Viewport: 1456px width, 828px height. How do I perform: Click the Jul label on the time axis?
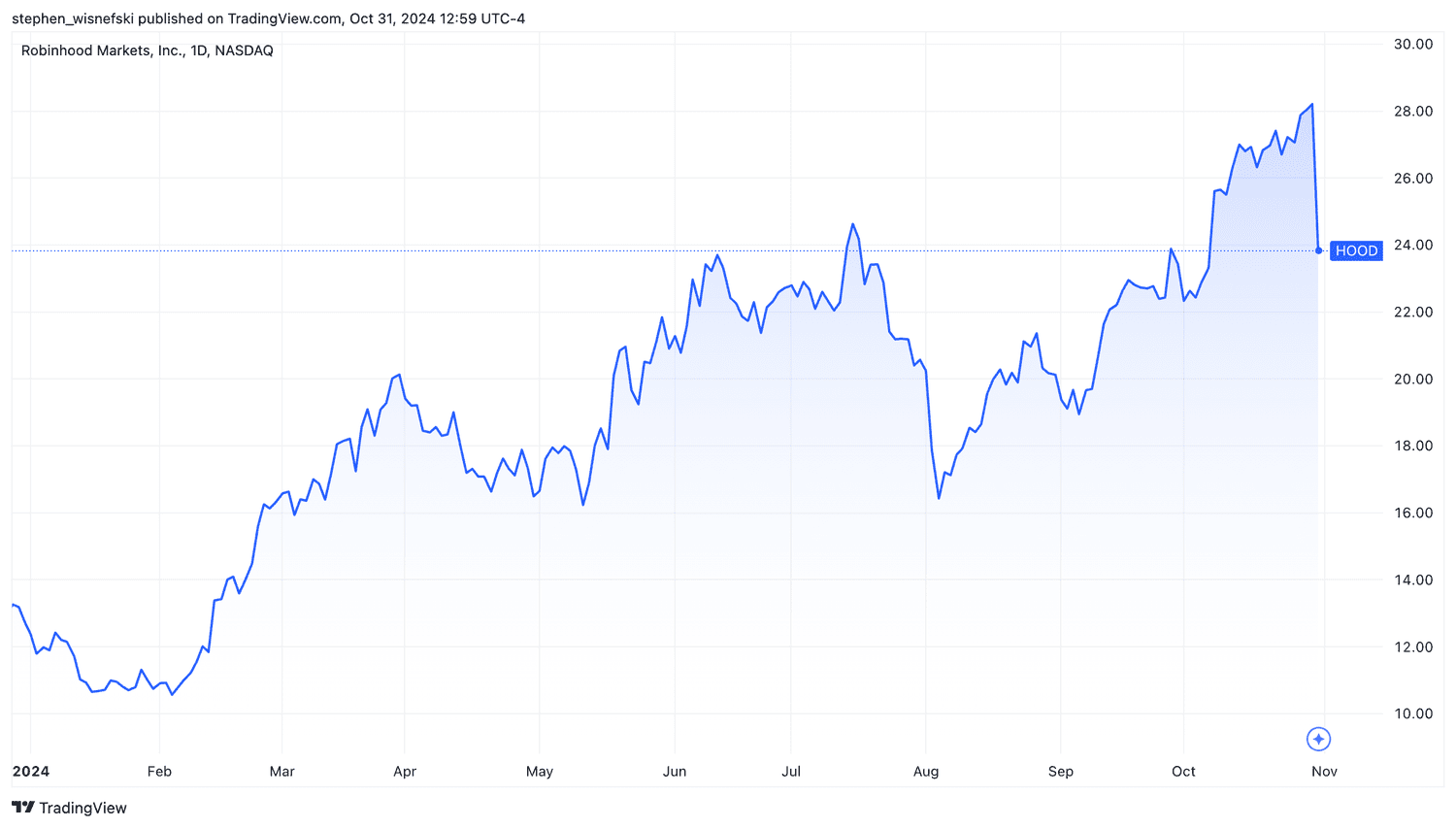pyautogui.click(x=791, y=772)
